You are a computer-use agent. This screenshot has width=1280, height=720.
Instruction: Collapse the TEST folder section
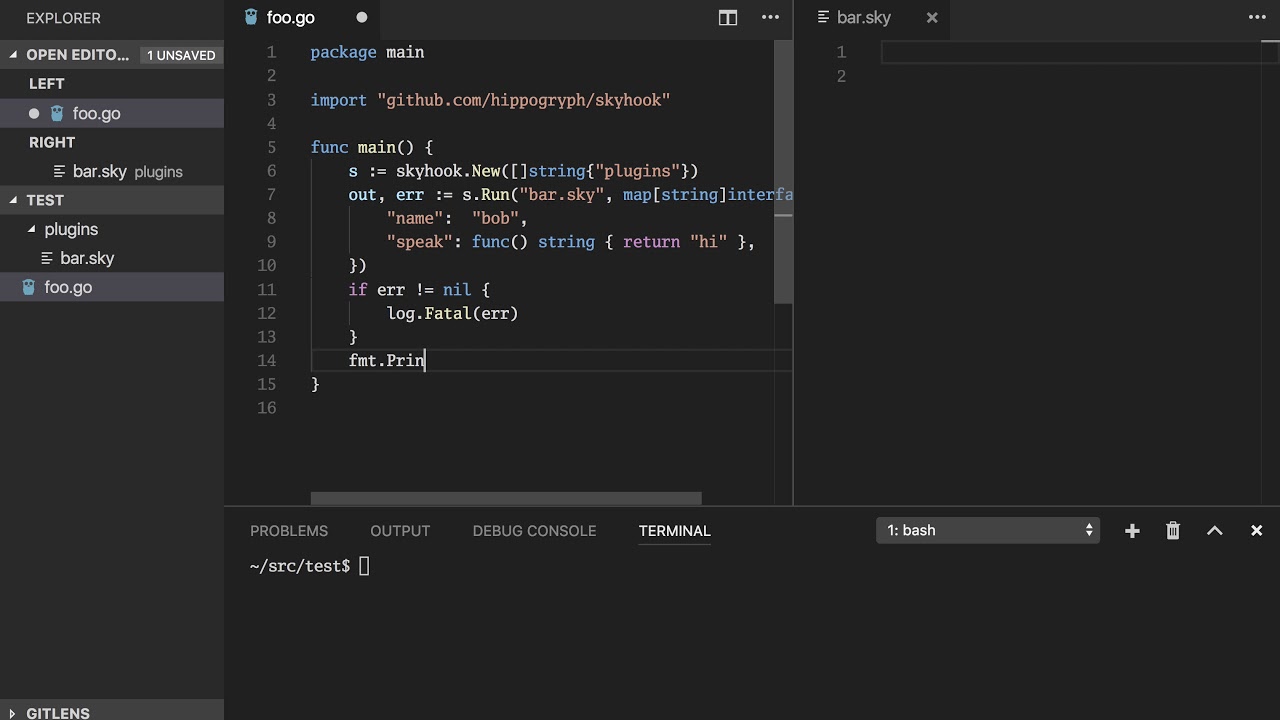pyautogui.click(x=14, y=200)
